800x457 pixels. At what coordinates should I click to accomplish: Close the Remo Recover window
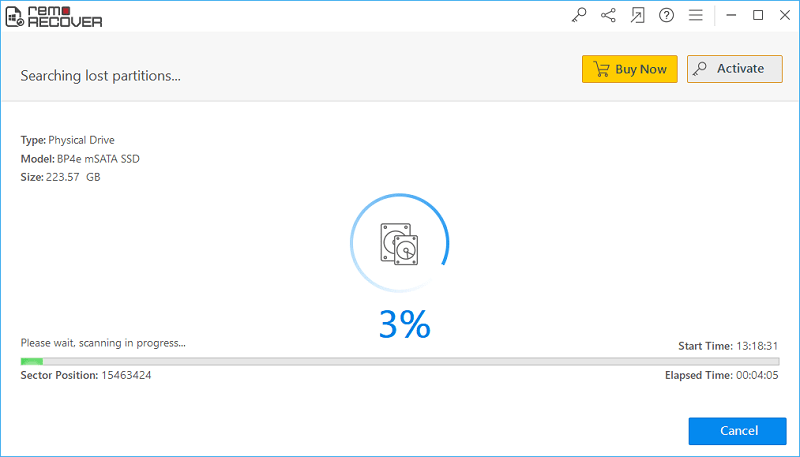[783, 15]
